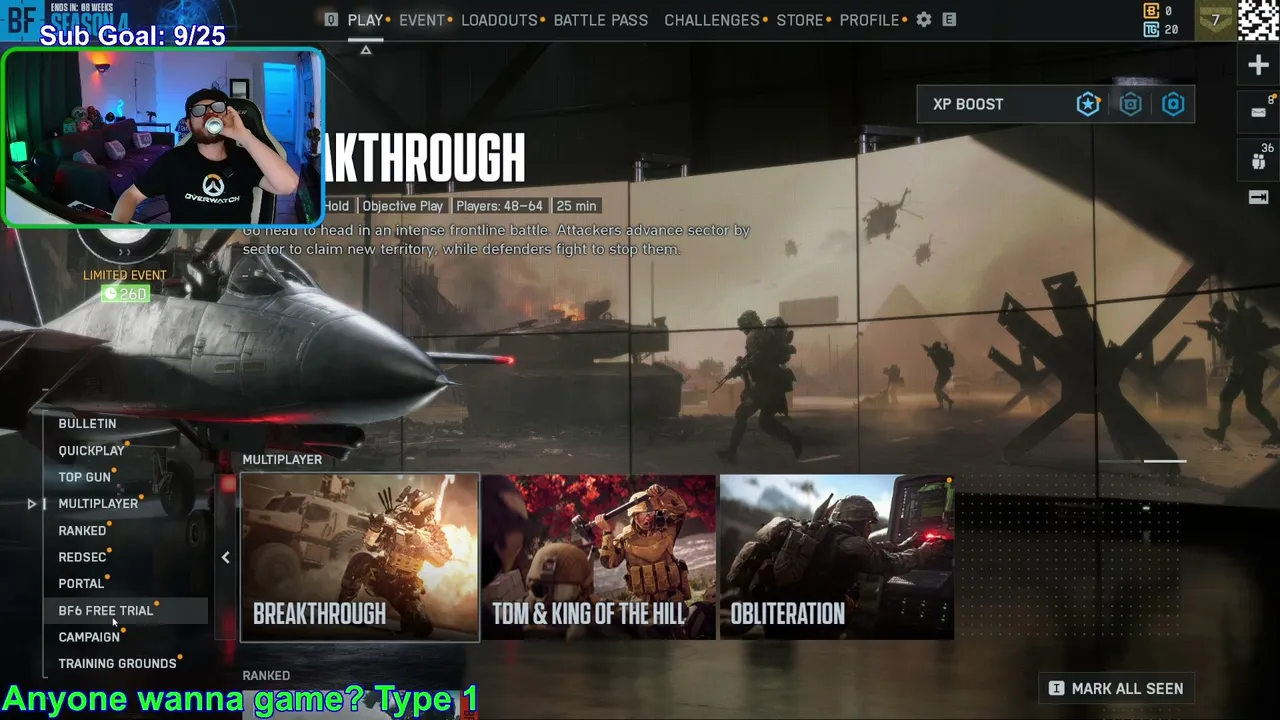
Task: Open CAMPAIGN from the side menu
Action: click(x=89, y=637)
